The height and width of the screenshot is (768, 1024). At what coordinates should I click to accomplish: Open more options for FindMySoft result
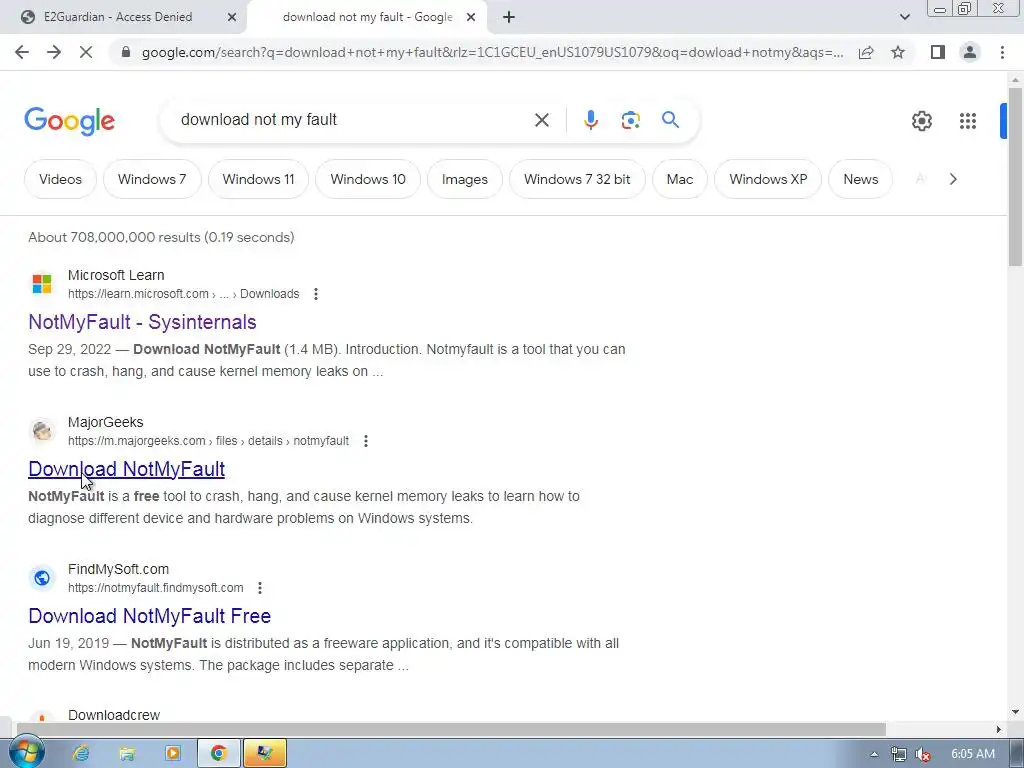(260, 588)
